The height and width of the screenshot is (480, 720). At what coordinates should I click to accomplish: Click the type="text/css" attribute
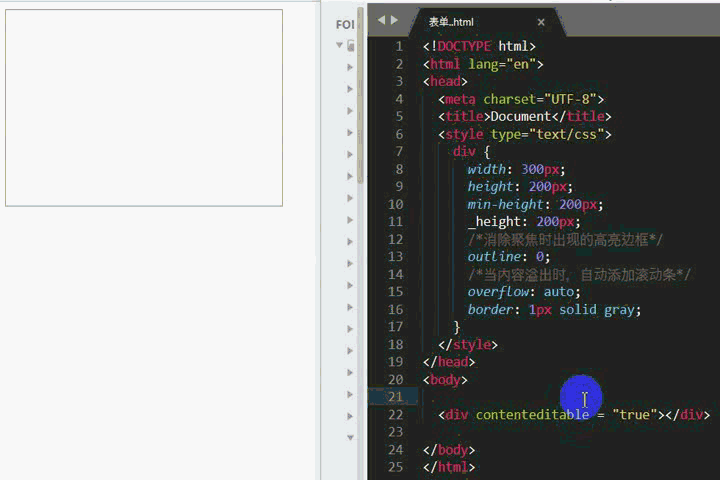pos(547,134)
